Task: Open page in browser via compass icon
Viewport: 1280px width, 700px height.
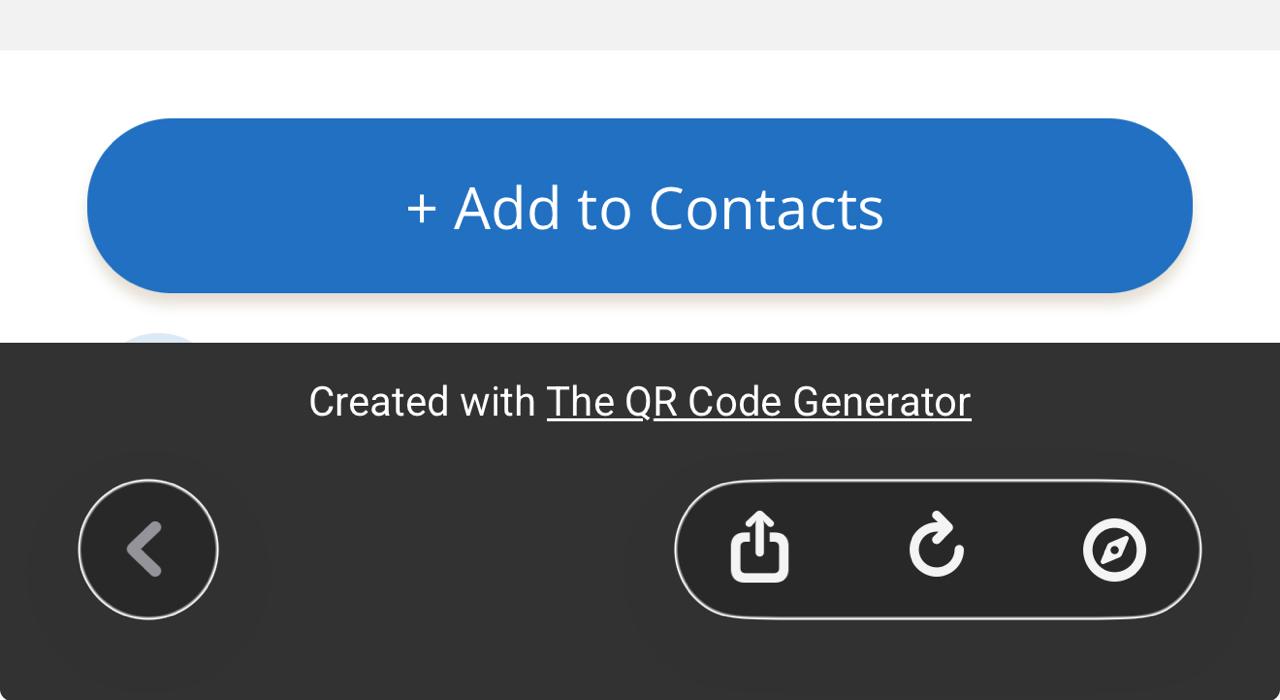Action: coord(1114,550)
